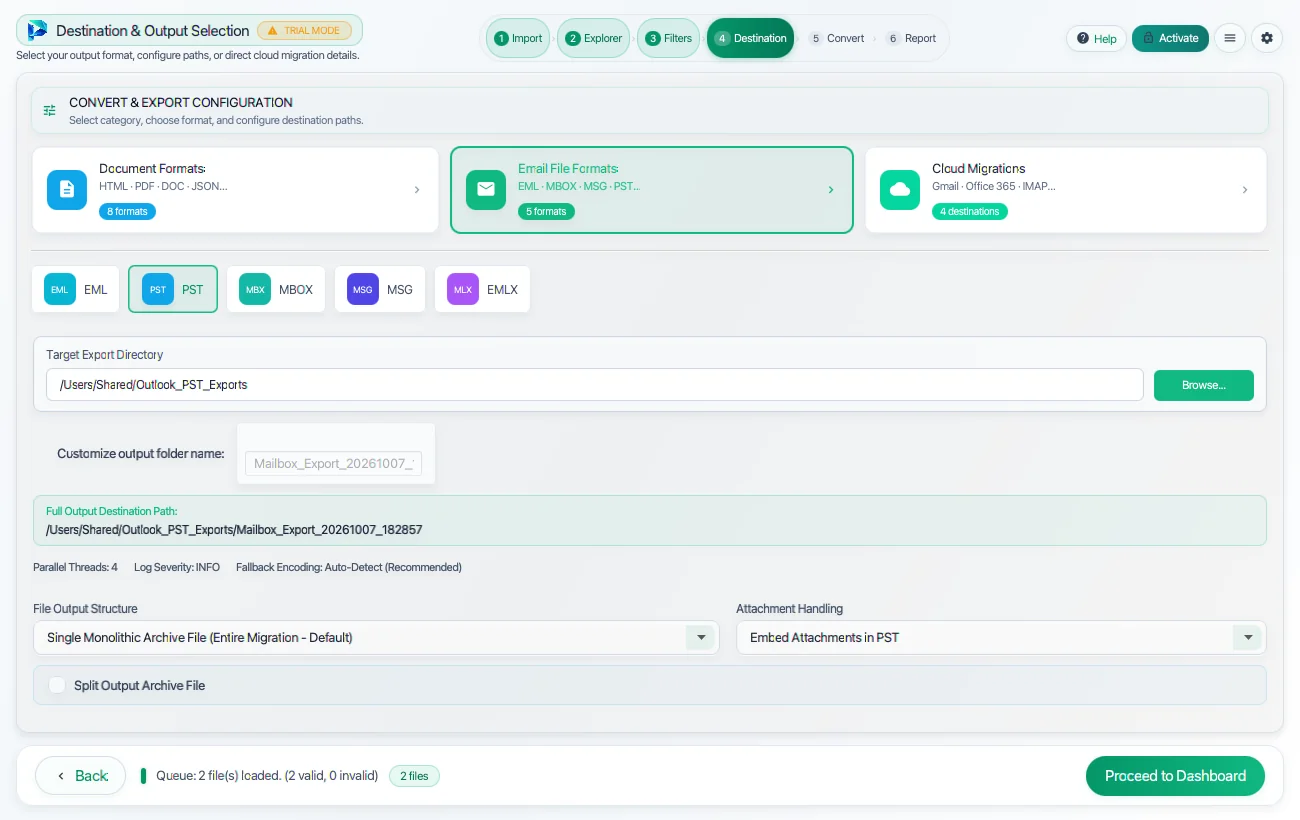Go Back to previous step

[81, 776]
